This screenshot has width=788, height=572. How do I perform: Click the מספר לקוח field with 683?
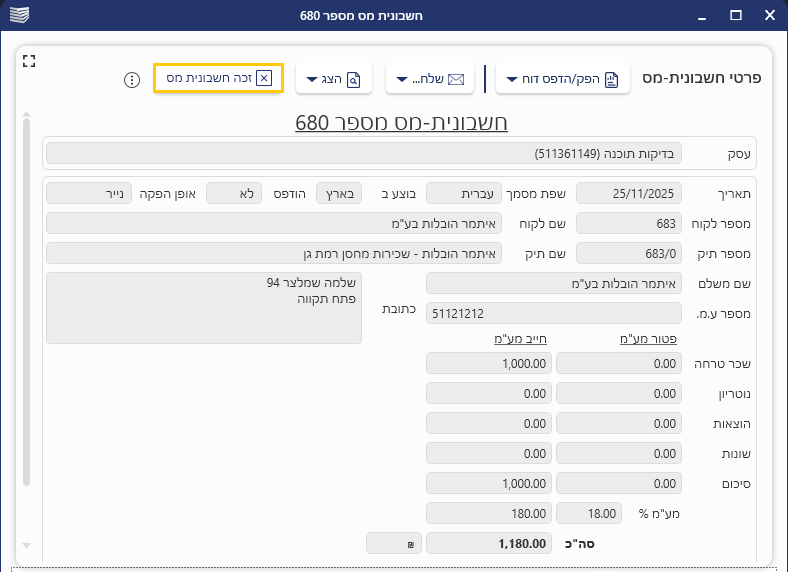coord(629,223)
